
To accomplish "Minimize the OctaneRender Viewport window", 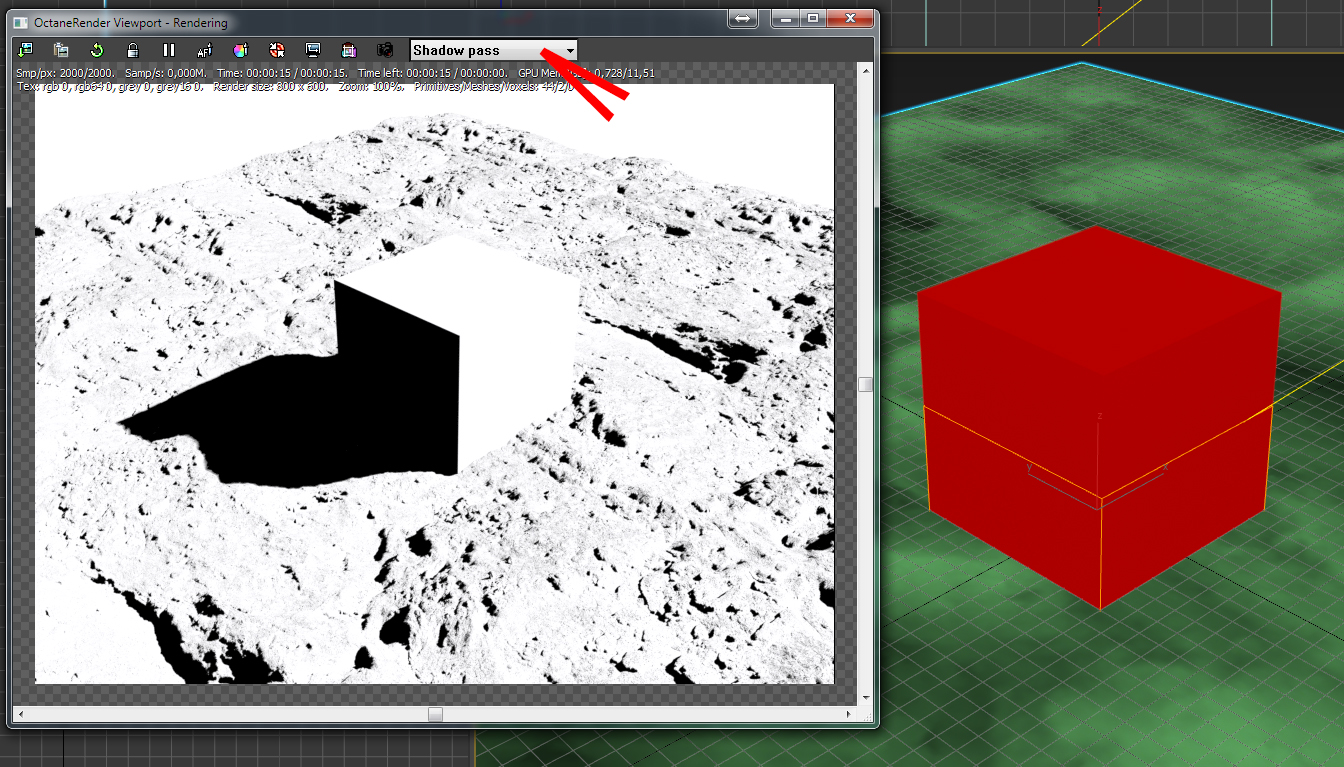I will click(x=787, y=18).
